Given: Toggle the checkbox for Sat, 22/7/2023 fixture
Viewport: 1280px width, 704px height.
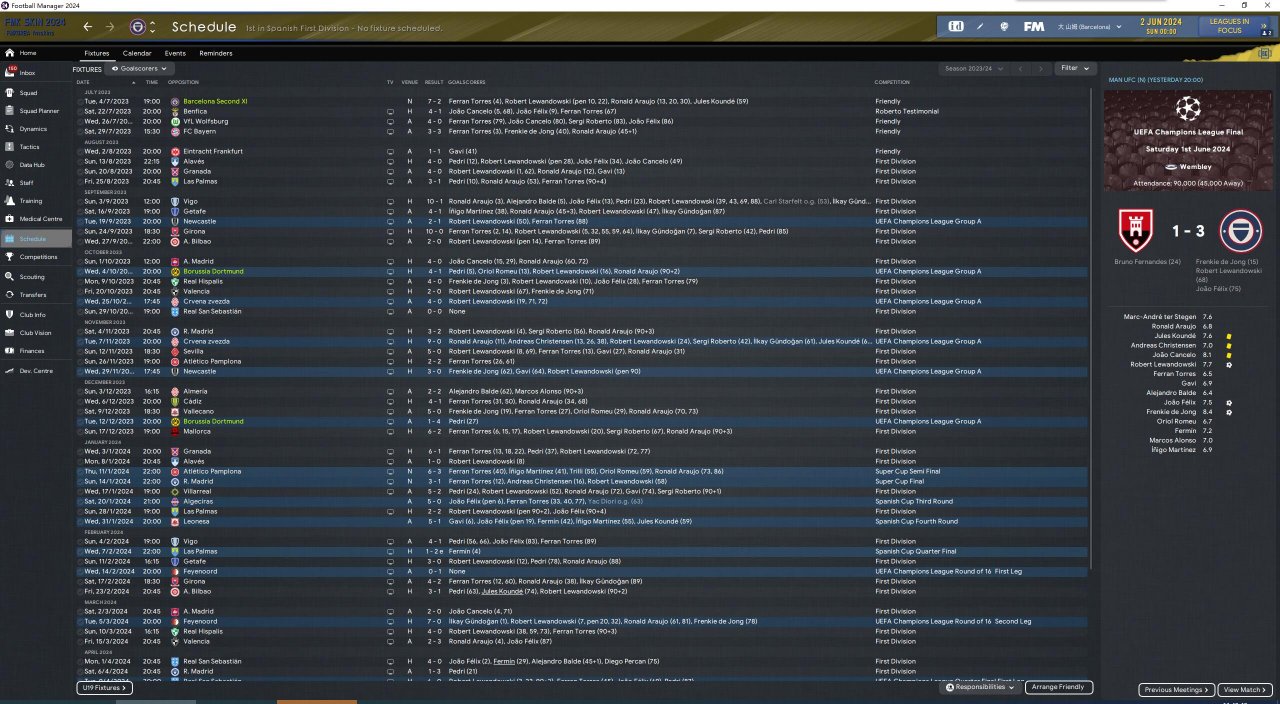Looking at the screenshot, I should pyautogui.click(x=80, y=111).
